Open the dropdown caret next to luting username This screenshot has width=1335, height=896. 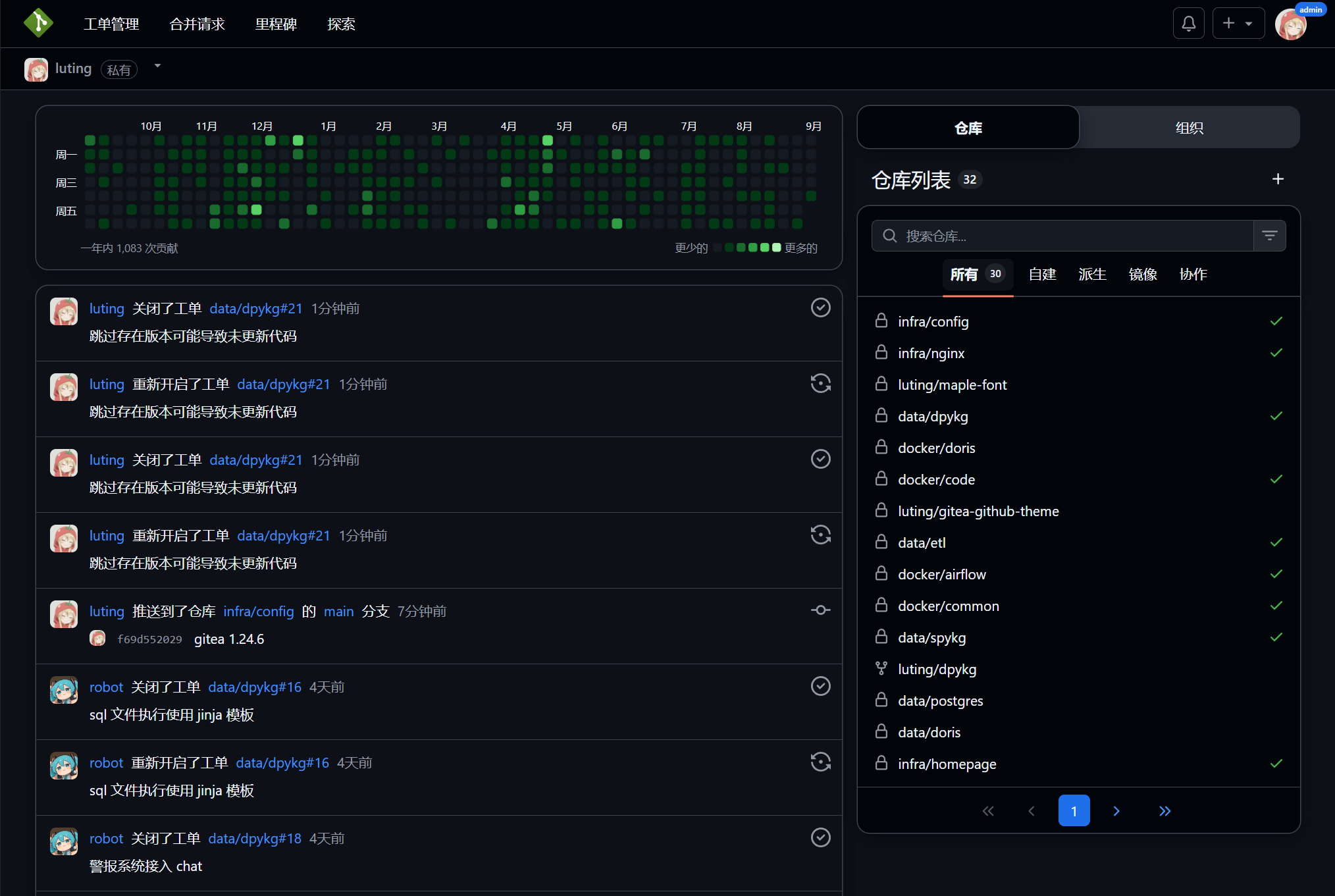pyautogui.click(x=157, y=65)
